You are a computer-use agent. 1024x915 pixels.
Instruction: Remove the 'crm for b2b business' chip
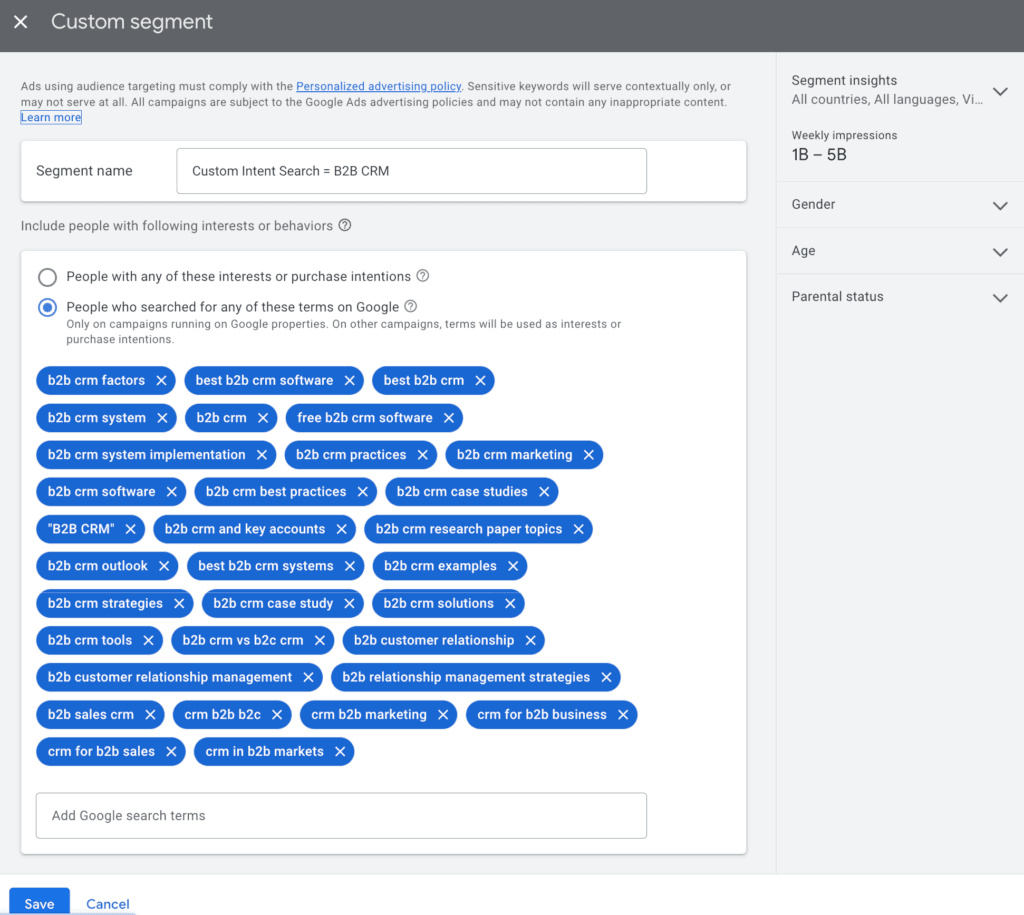[x=623, y=714]
